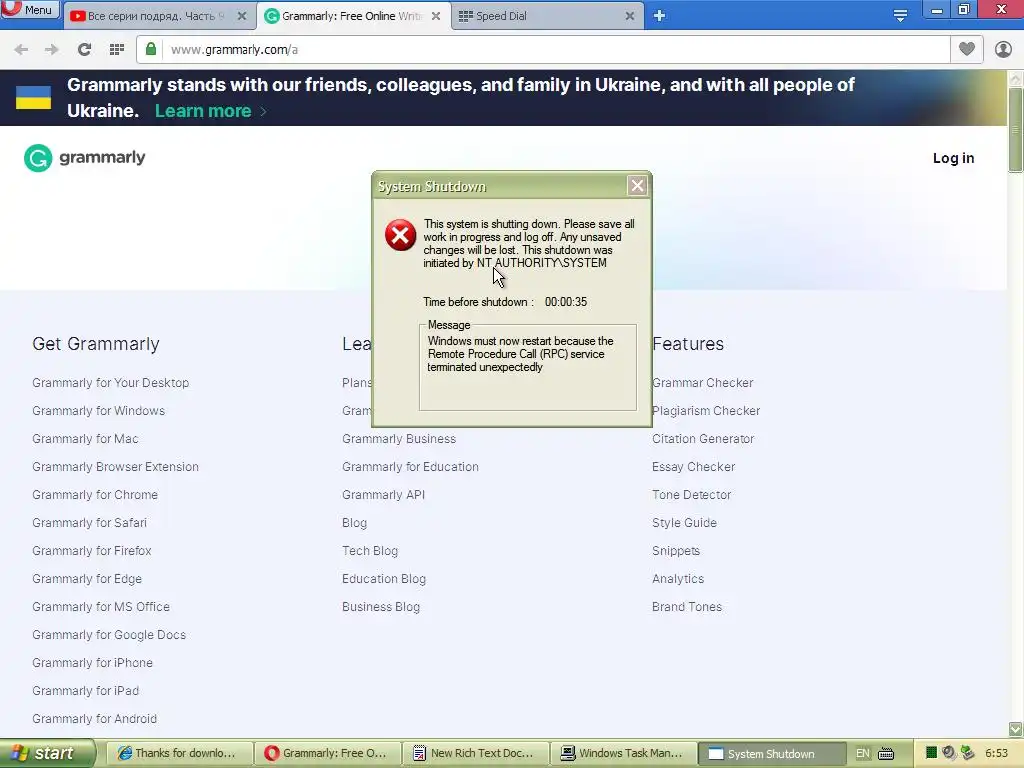Switch to Thanks for download taskbar item
This screenshot has width=1024, height=768.
tap(179, 754)
